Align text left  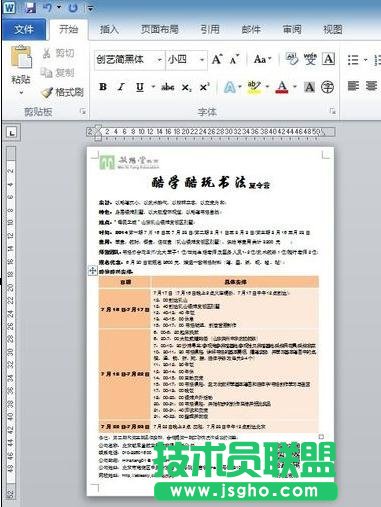tap(353, 86)
